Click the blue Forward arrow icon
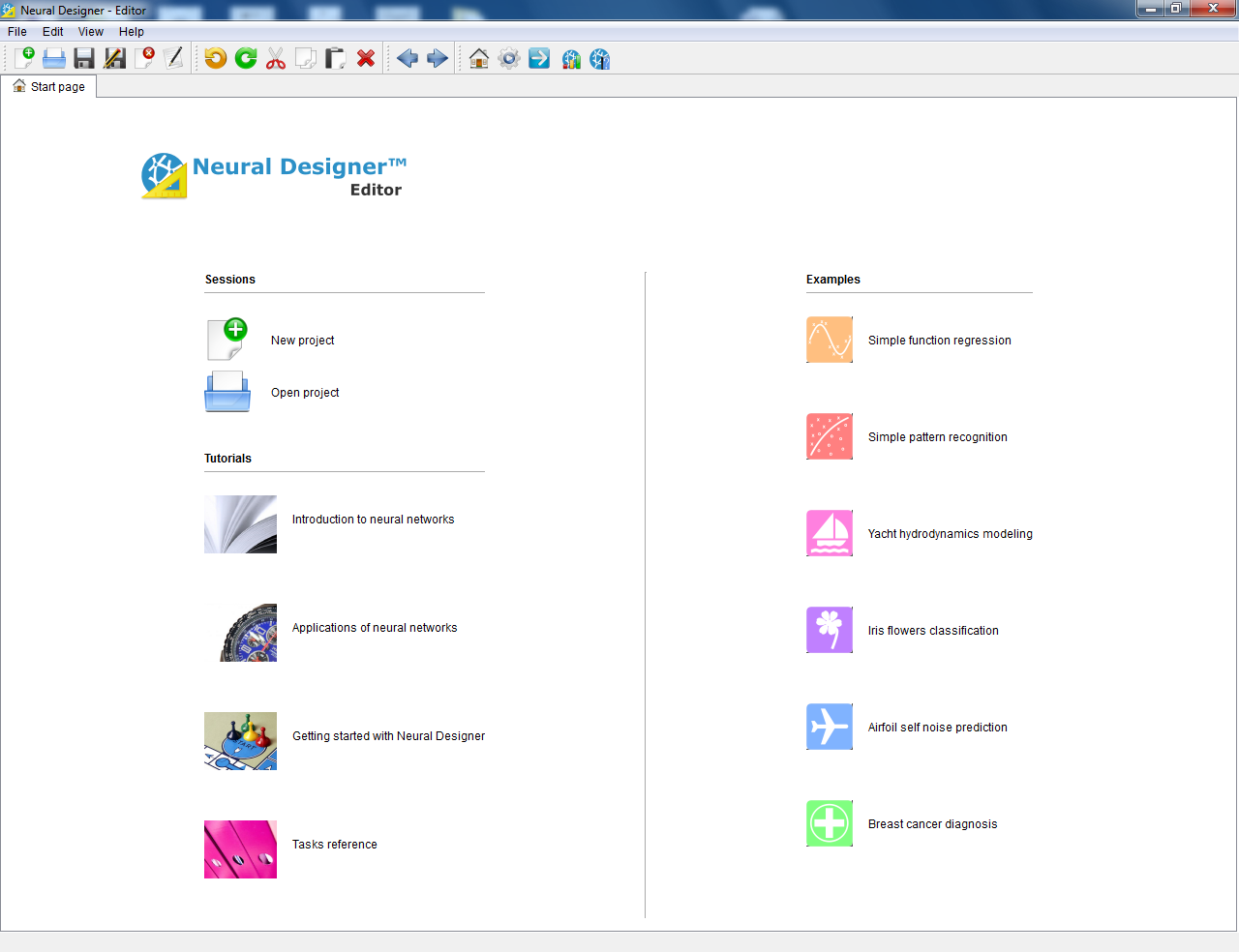This screenshot has height=952, width=1239. click(x=438, y=58)
